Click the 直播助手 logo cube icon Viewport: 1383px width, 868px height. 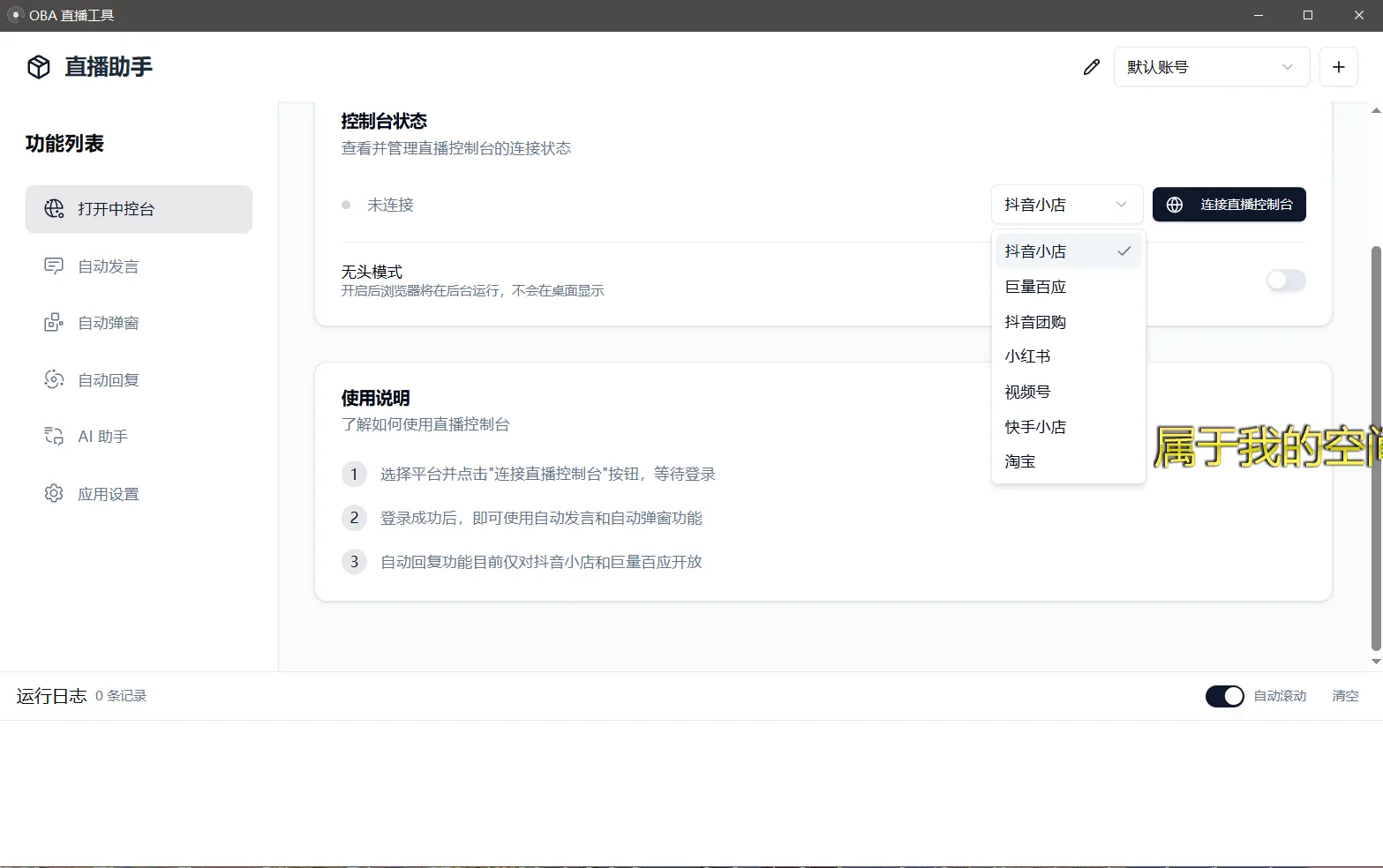click(39, 66)
